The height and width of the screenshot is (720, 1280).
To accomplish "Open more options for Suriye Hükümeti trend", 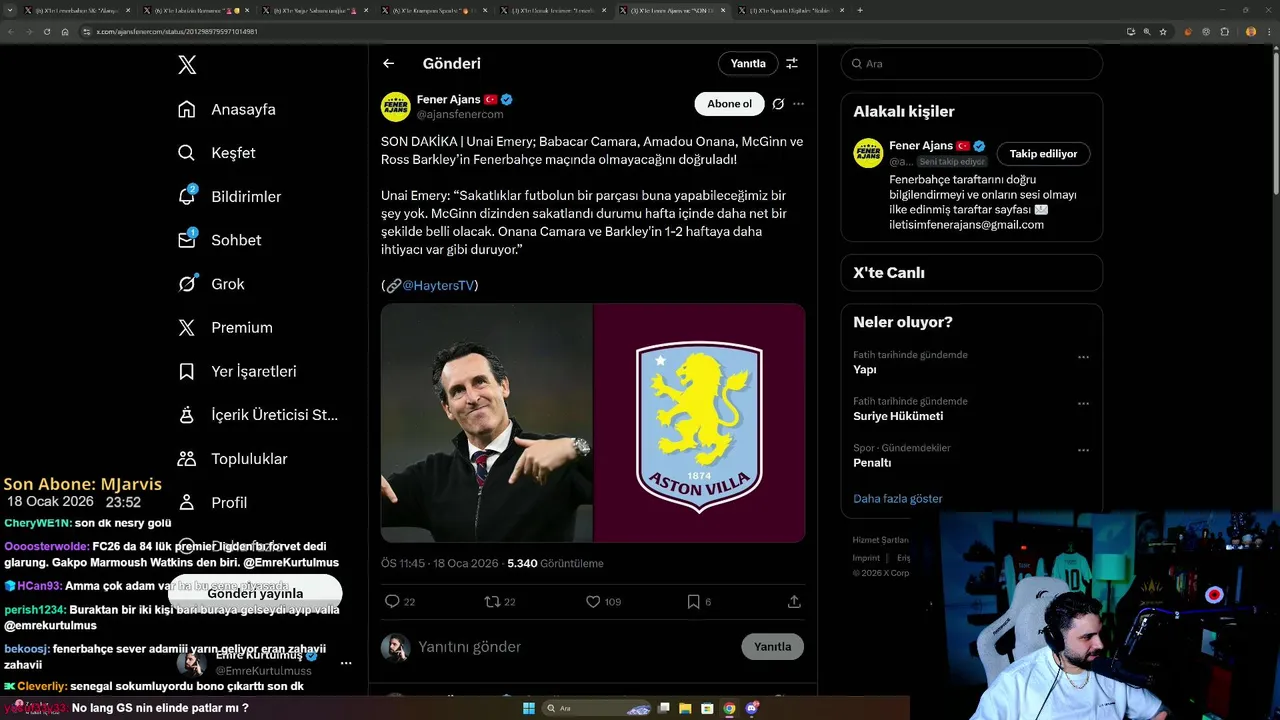I will (x=1083, y=404).
